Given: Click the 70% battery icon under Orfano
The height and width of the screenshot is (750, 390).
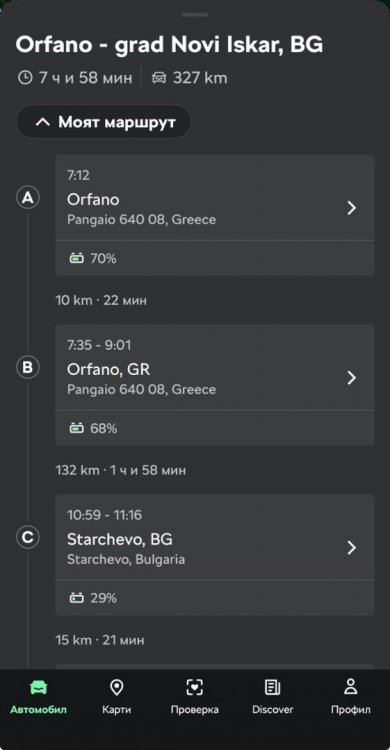Looking at the screenshot, I should click(x=77, y=259).
